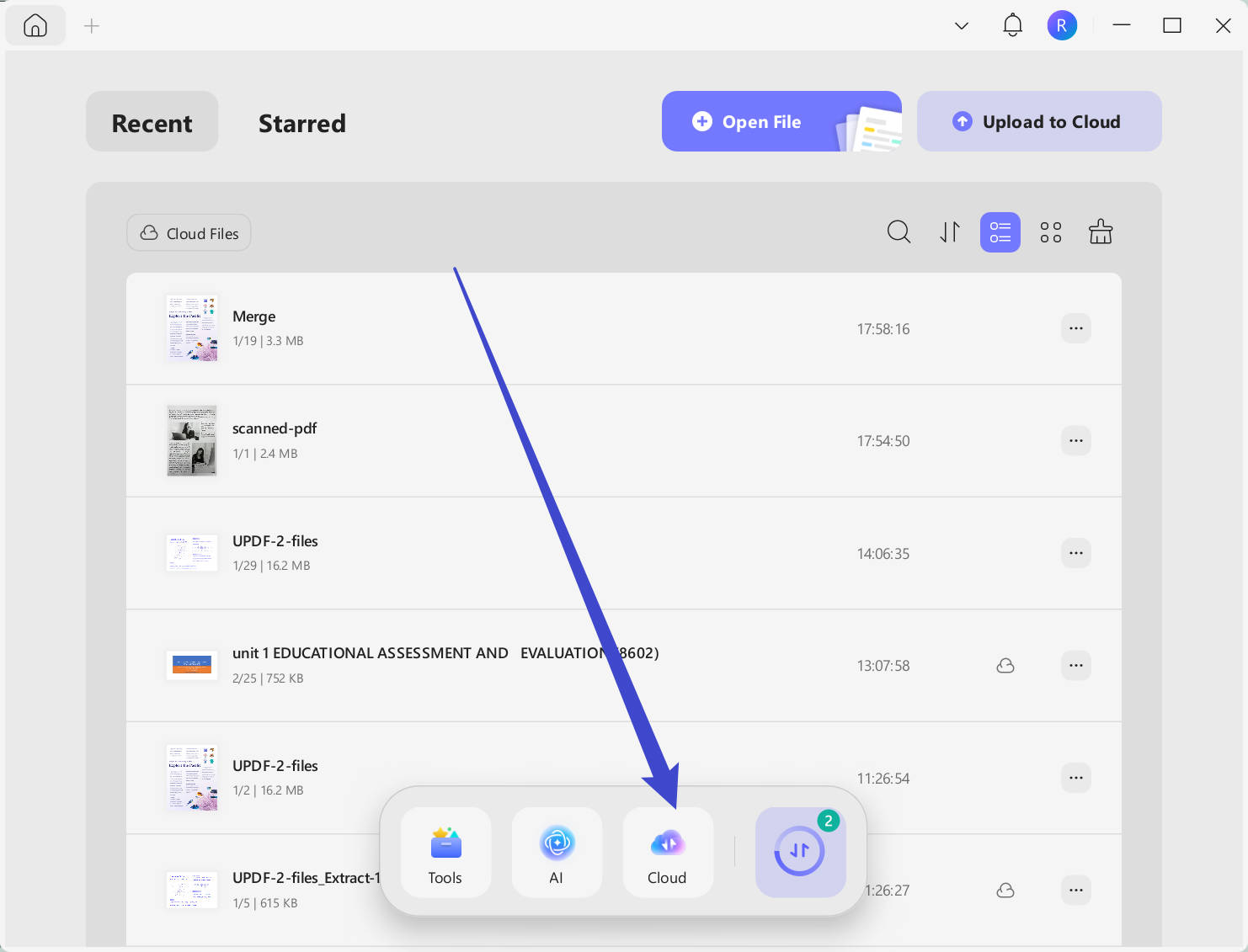
Task: Select the scanned-pdf file name
Action: tap(275, 428)
